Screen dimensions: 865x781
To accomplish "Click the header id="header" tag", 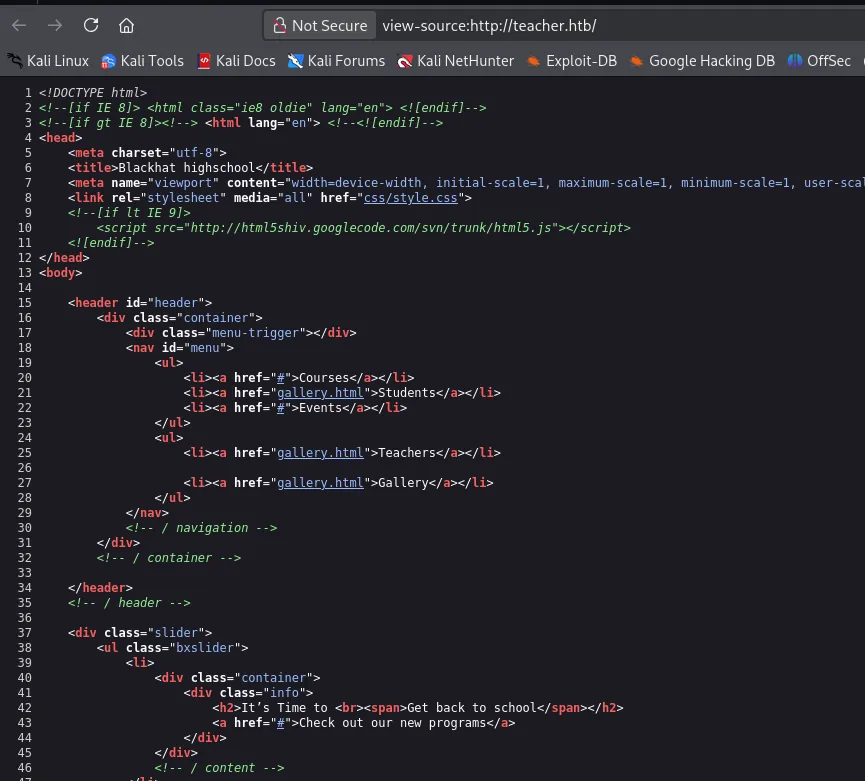I will pos(140,303).
